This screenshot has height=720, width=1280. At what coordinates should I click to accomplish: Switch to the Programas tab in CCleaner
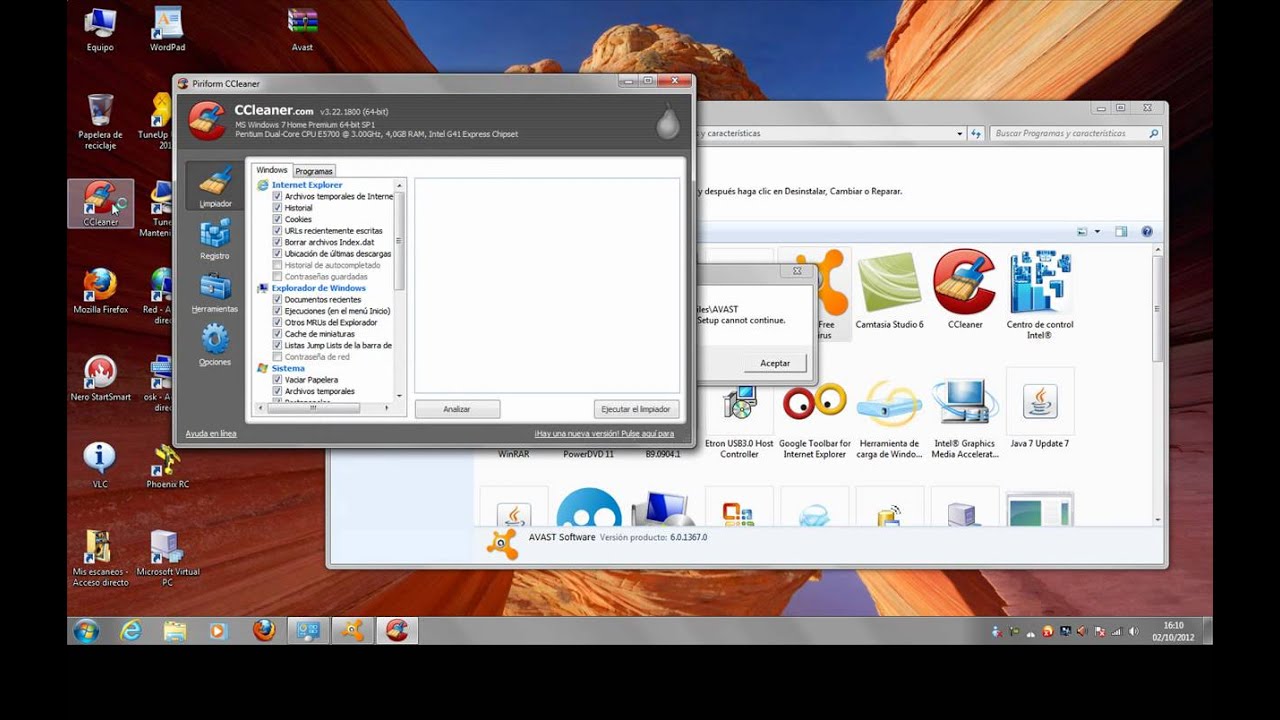(314, 171)
